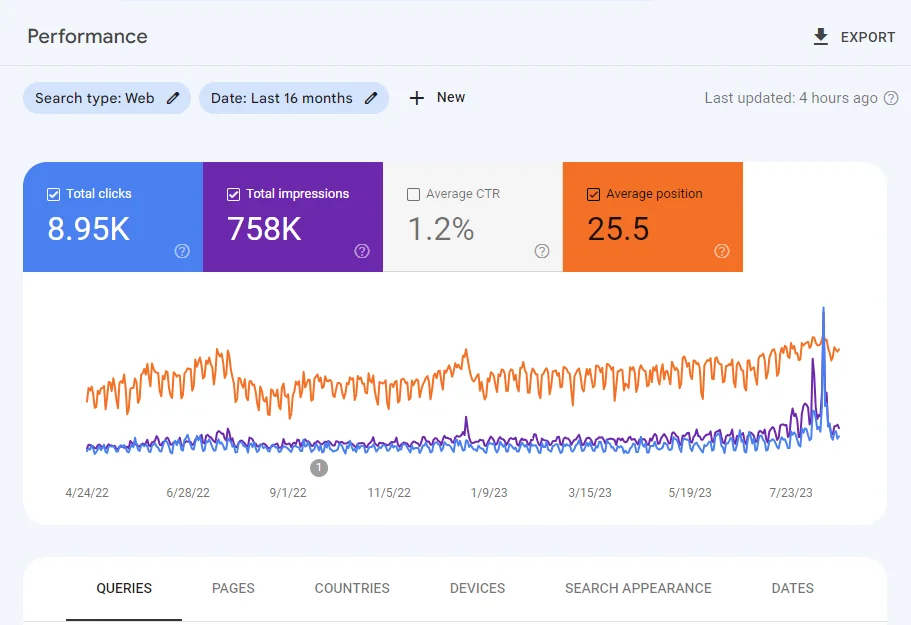911x625 pixels.
Task: Uncheck the Total impressions checkbox
Action: [234, 194]
